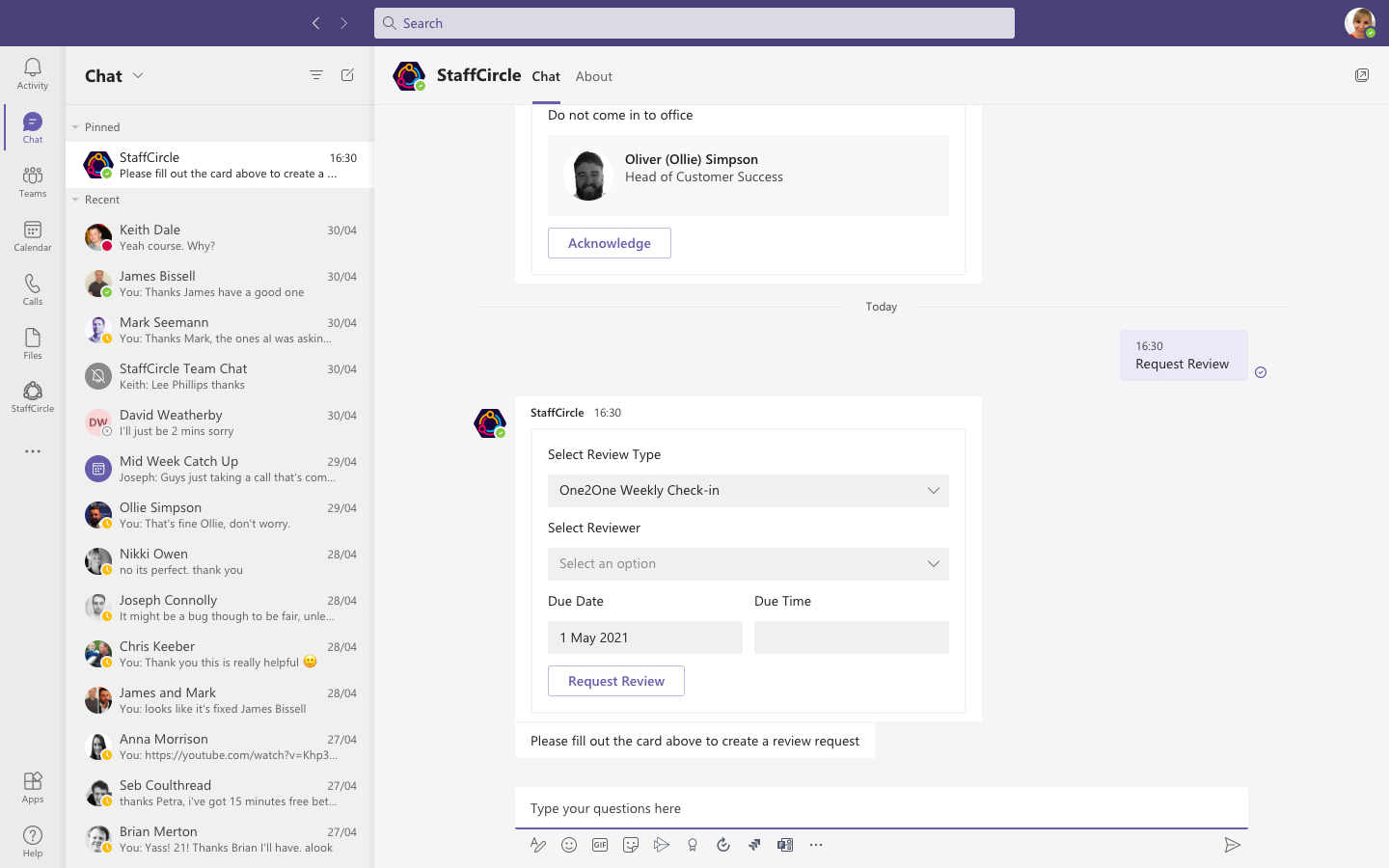Open the Select Review Type dropdown
The height and width of the screenshot is (868, 1389).
[749, 491]
